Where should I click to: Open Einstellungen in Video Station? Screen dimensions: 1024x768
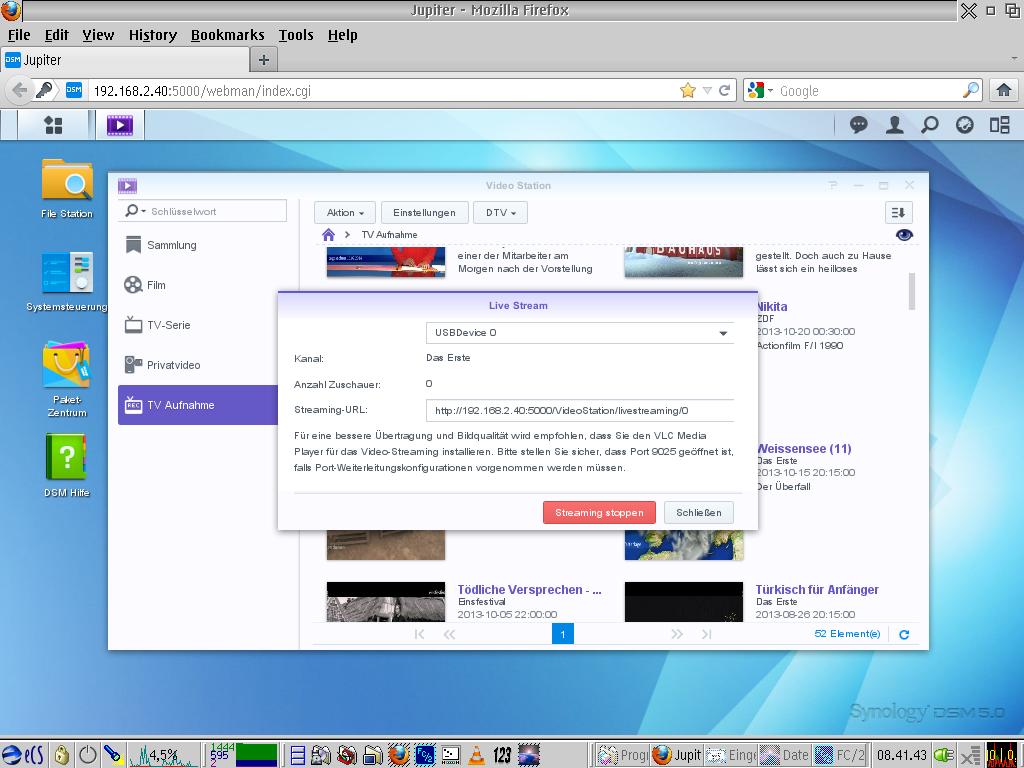pos(424,212)
